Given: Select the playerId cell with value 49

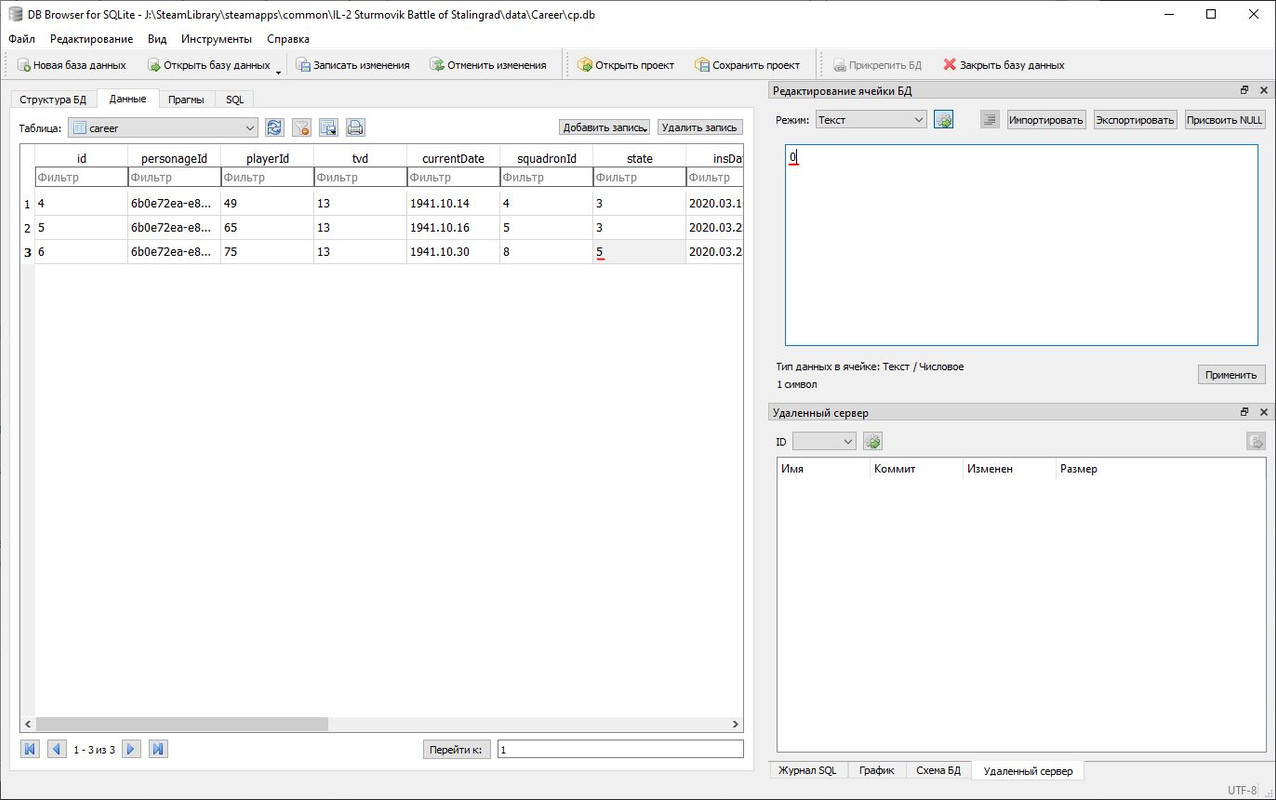Looking at the screenshot, I should (267, 203).
